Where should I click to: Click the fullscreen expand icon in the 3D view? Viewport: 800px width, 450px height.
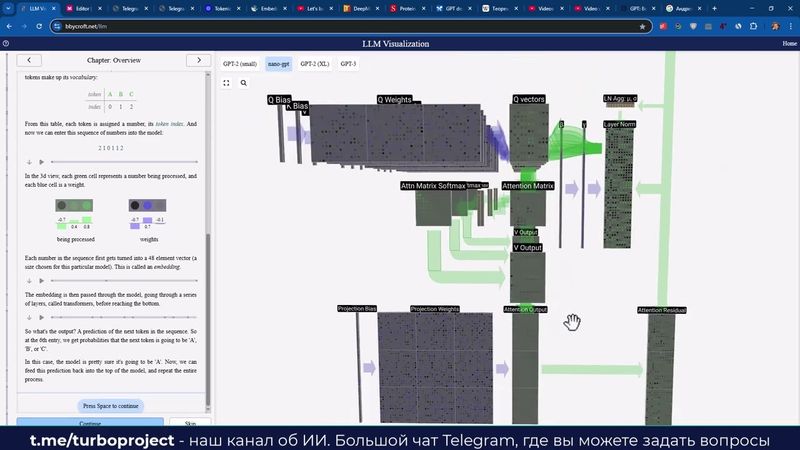coord(227,83)
